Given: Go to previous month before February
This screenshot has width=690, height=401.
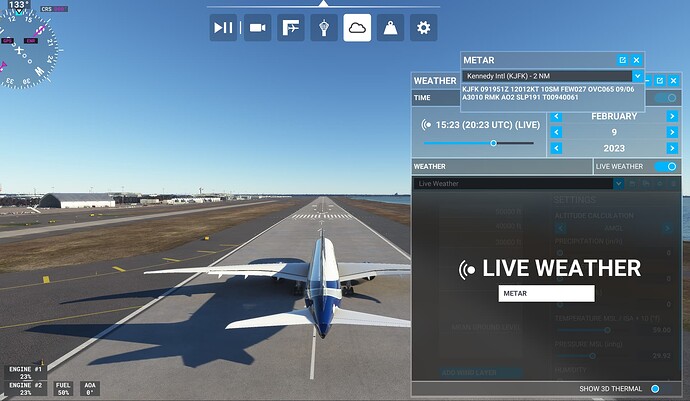Looking at the screenshot, I should (x=556, y=116).
